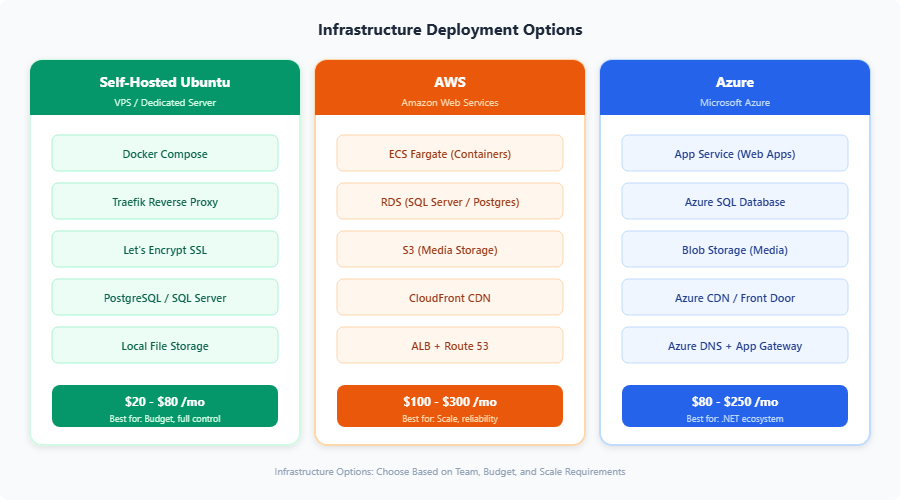Click the Microsoft Azure subtitle
Image resolution: width=900 pixels, height=500 pixels.
[x=735, y=103]
